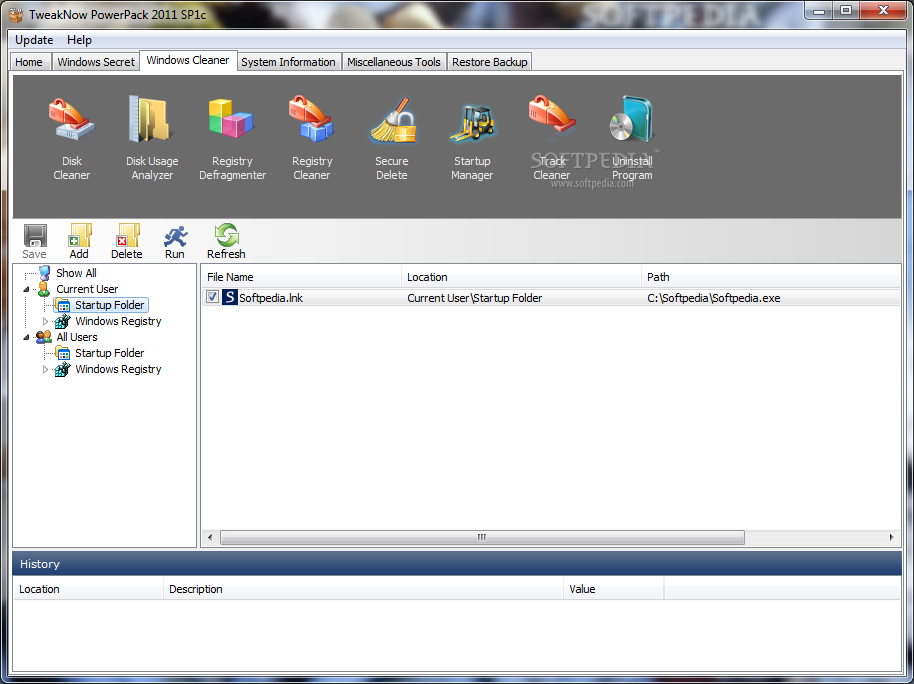
Task: Click the Current User\Startup Folder cell
Action: [x=474, y=298]
